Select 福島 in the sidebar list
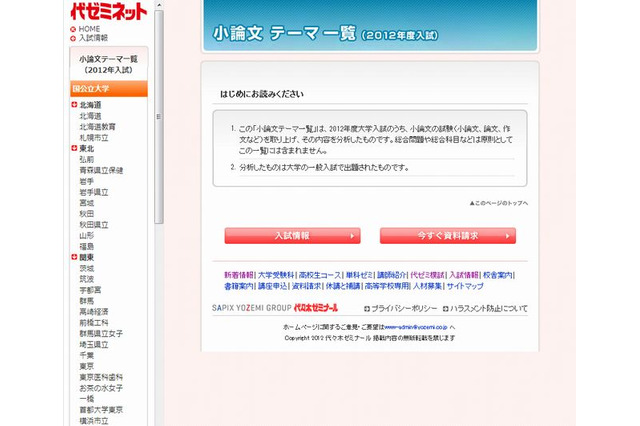This screenshot has width=640, height=426. [87, 246]
